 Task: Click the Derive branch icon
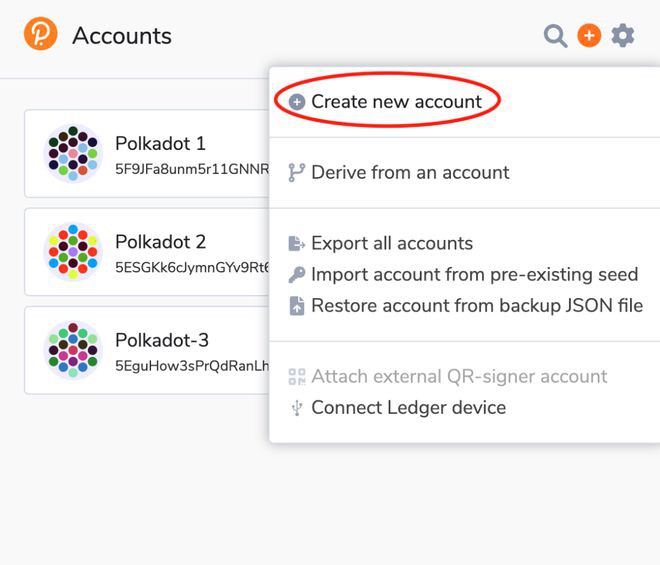point(296,173)
